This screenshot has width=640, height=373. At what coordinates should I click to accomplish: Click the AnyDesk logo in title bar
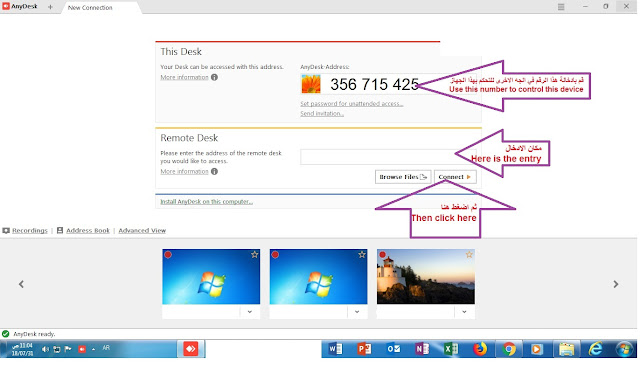click(6, 7)
